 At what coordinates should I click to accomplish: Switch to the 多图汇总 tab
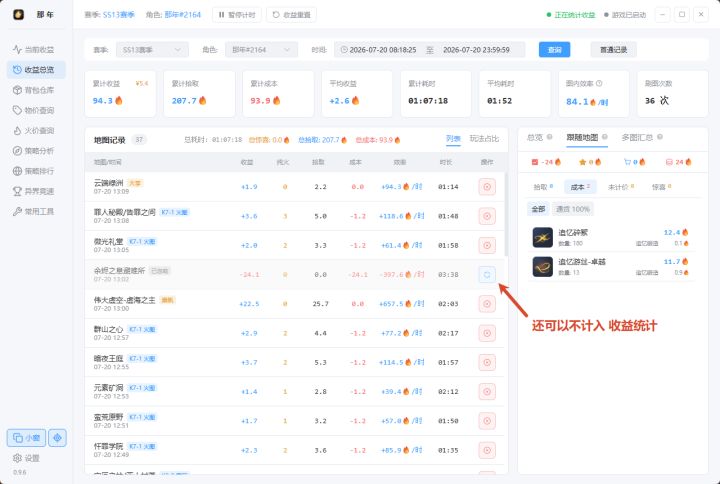tap(641, 137)
